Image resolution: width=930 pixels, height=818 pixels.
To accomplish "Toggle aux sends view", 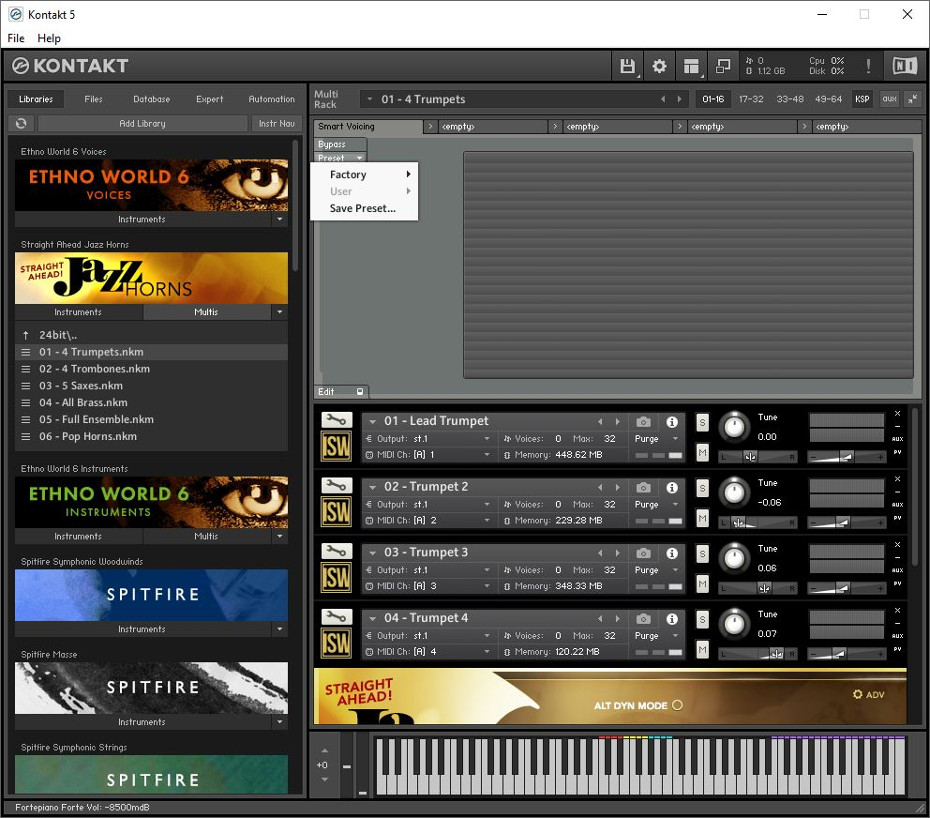I will pyautogui.click(x=889, y=99).
